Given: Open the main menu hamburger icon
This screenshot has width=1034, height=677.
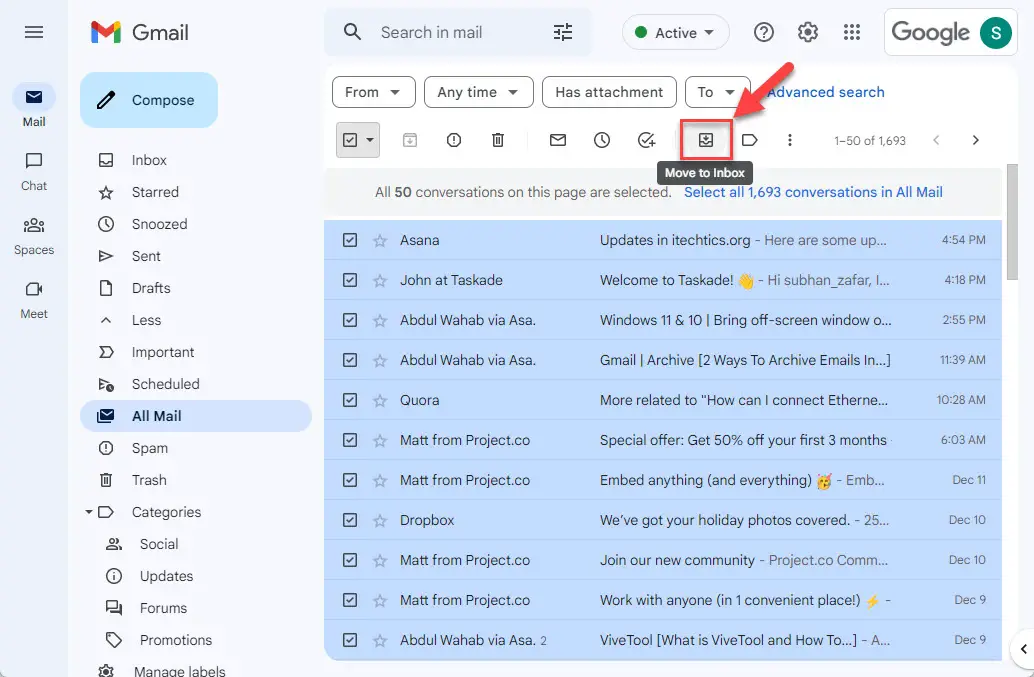Looking at the screenshot, I should (x=34, y=32).
